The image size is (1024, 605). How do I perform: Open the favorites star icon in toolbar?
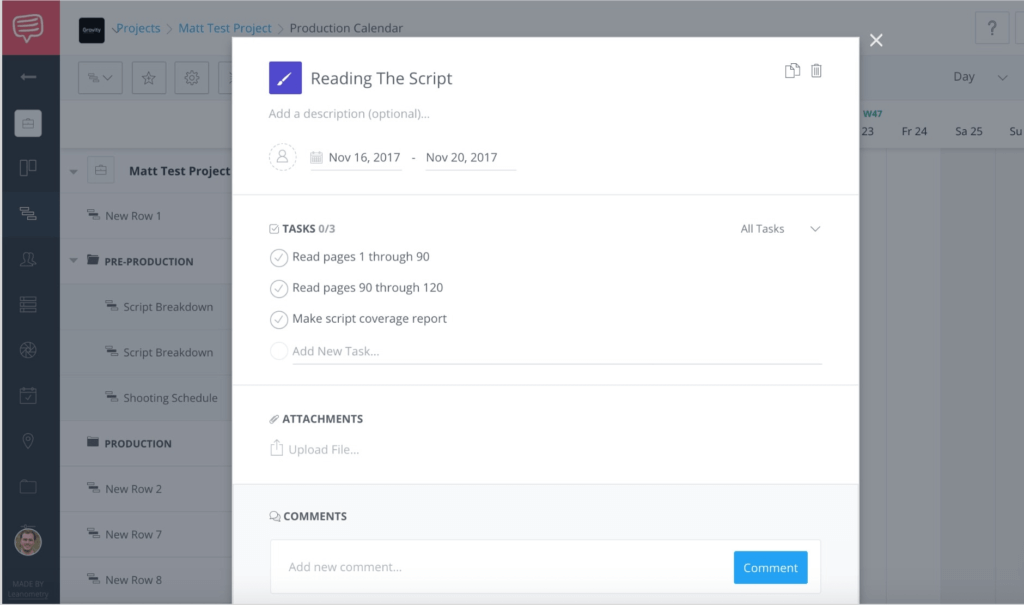pos(148,78)
